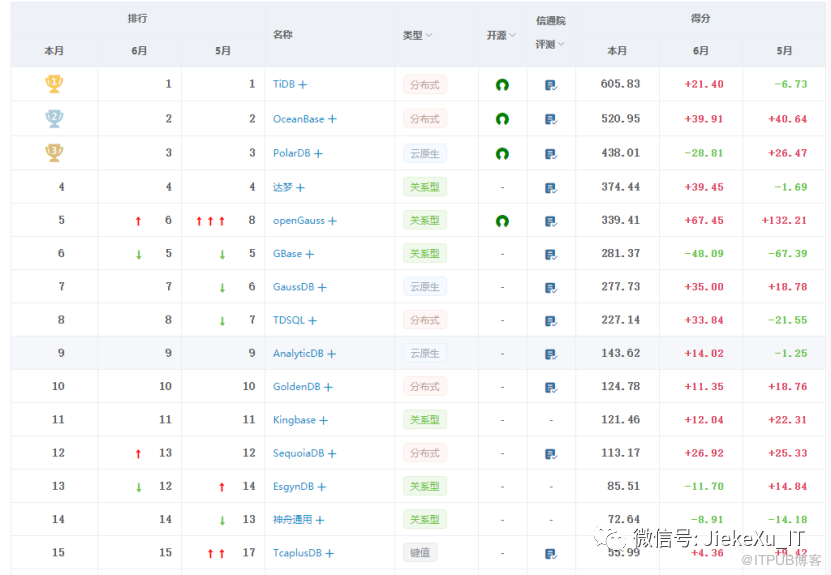Open the evaluation report icon for 达梦
831x575 pixels.
(551, 188)
